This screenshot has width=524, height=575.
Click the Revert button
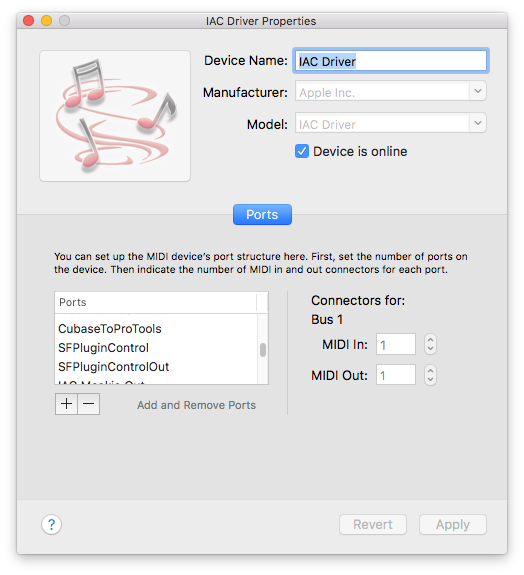373,524
